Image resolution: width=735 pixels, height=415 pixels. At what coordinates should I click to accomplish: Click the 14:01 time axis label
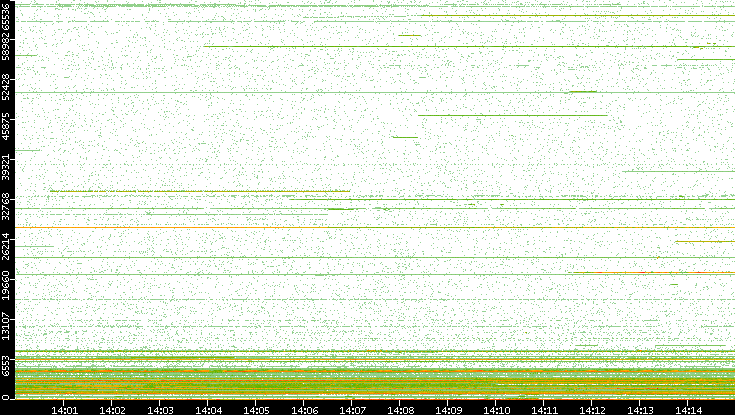(64, 411)
